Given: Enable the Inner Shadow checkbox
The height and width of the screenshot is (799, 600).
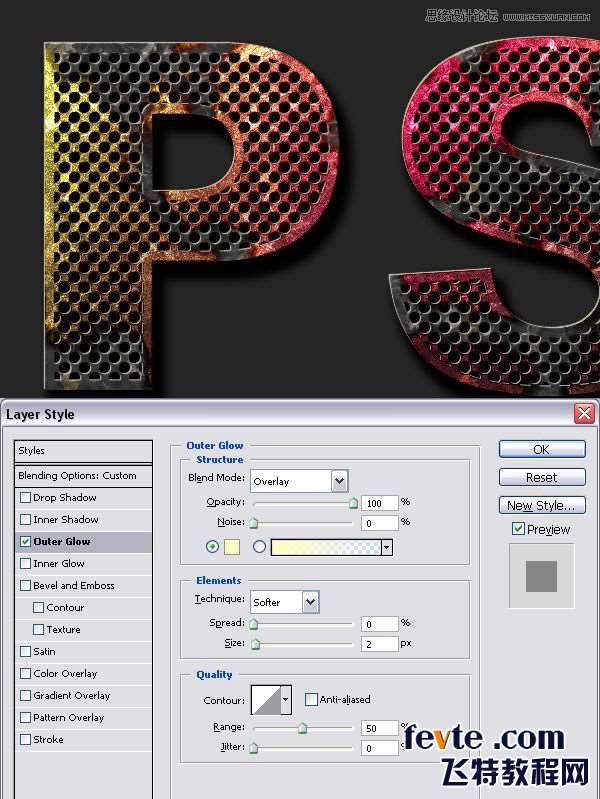Looking at the screenshot, I should coord(25,519).
